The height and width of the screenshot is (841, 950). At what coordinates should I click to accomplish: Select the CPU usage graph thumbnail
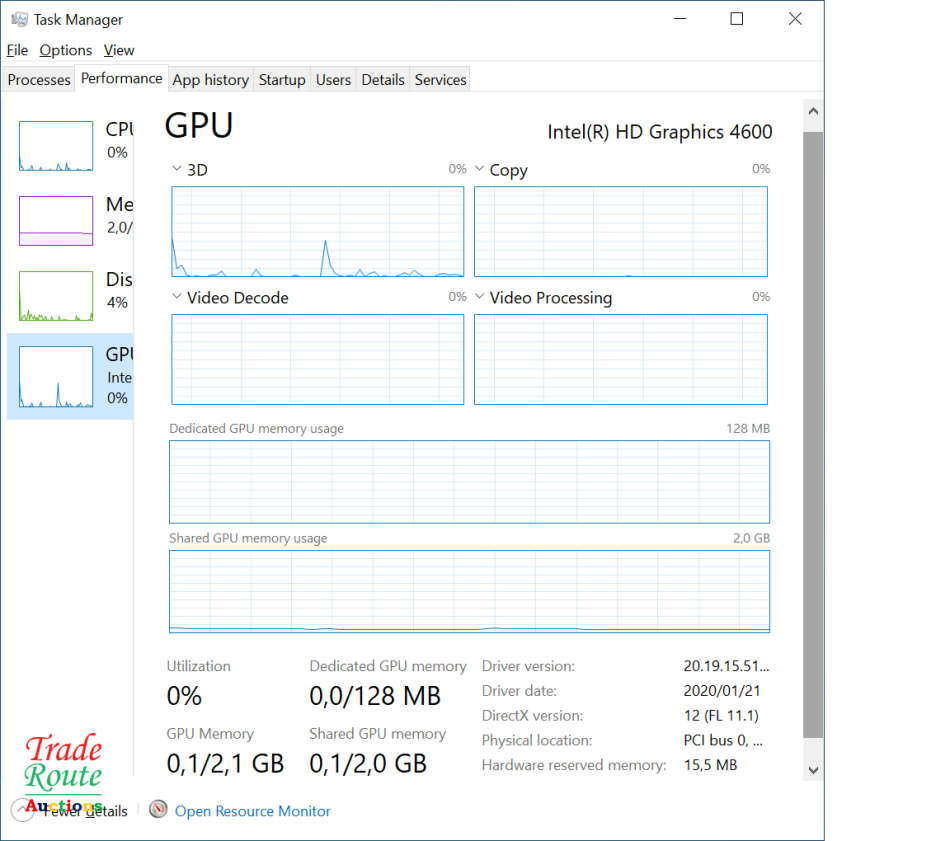[56, 146]
